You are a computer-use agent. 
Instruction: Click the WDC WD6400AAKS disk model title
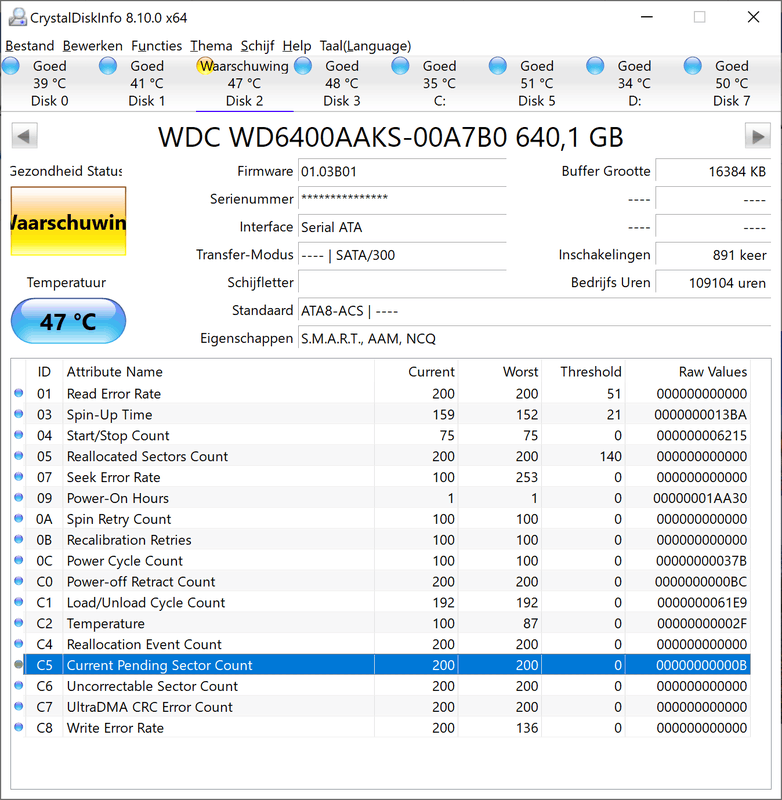coord(390,137)
